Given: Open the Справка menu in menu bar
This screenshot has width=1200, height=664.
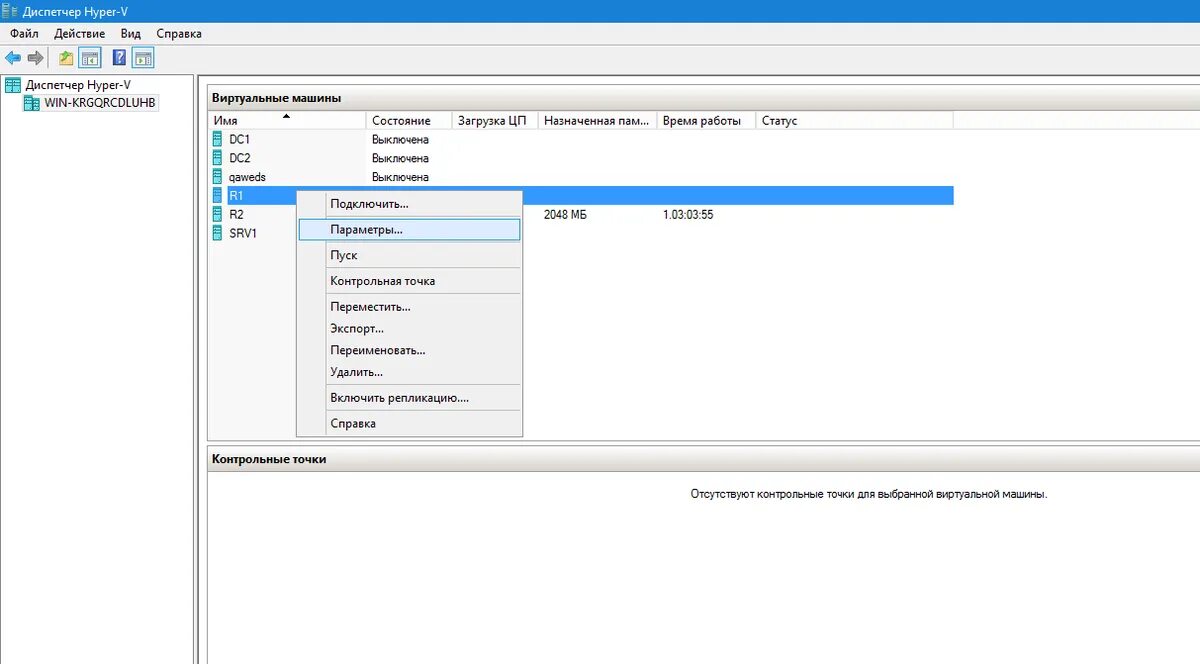Looking at the screenshot, I should (179, 33).
